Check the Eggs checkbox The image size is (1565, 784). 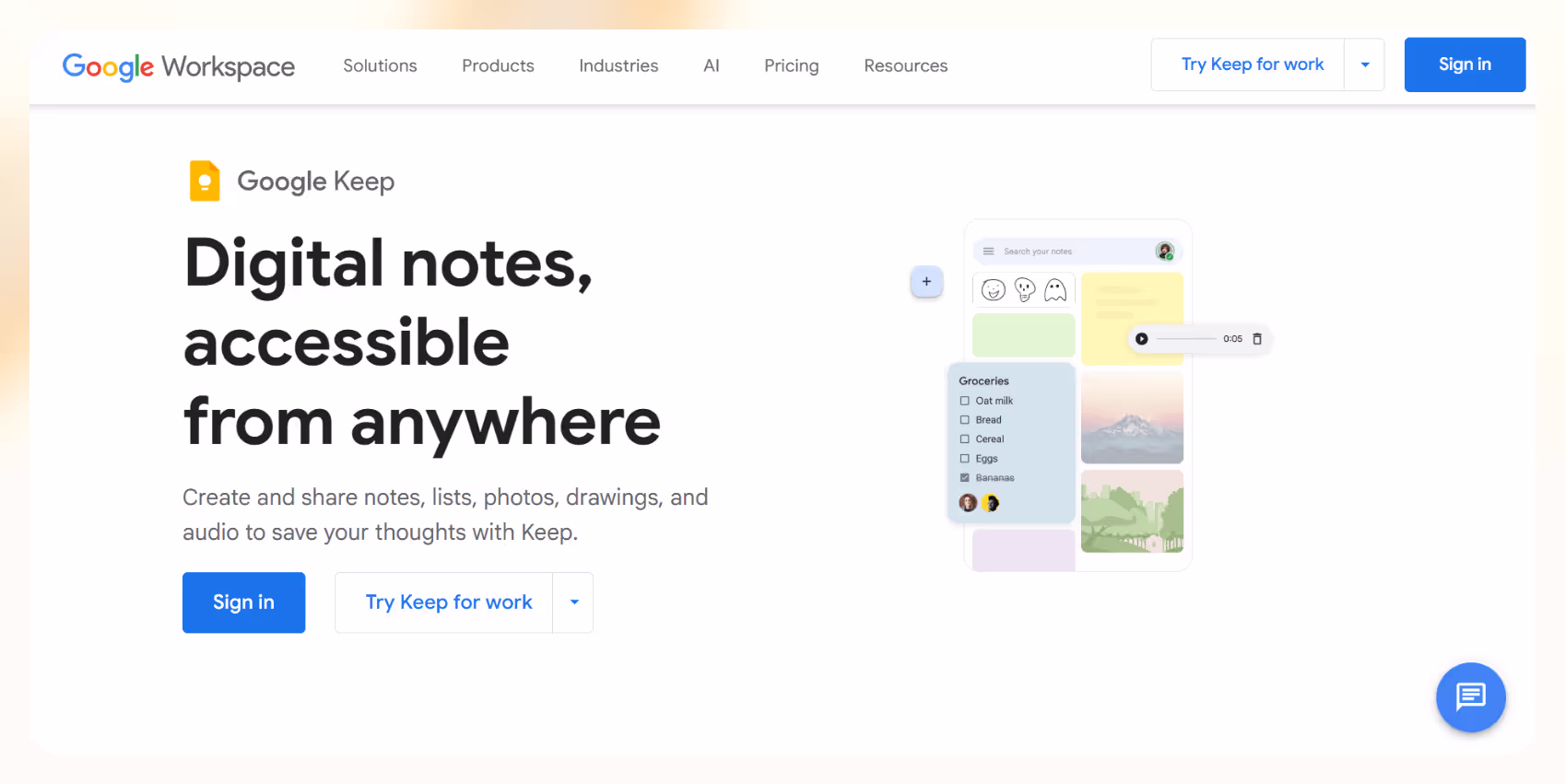coord(965,459)
